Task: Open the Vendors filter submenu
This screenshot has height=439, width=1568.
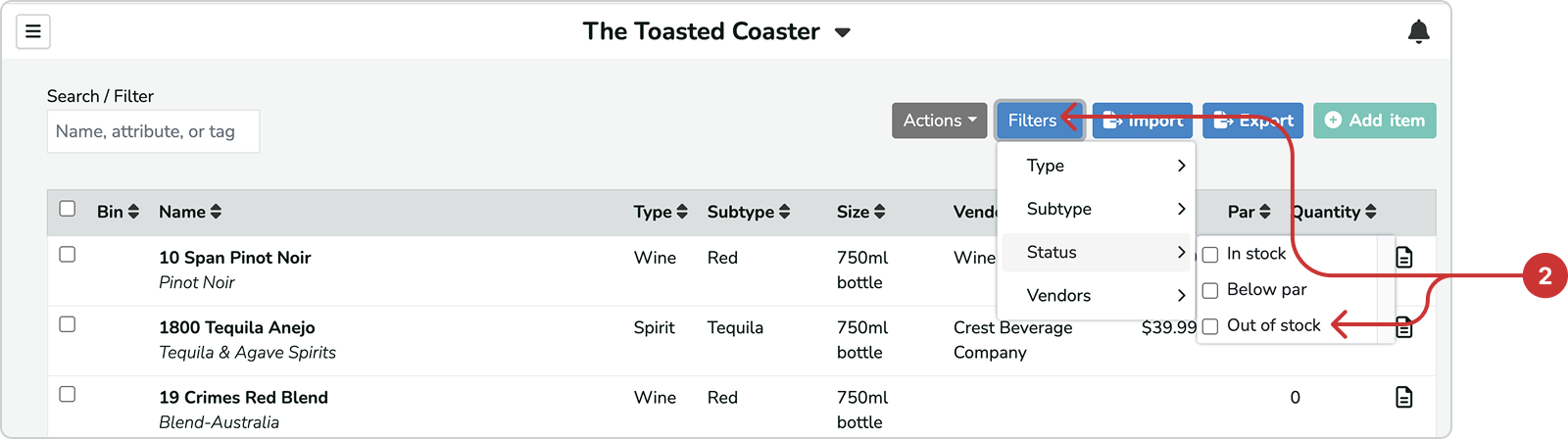Action: click(1097, 295)
